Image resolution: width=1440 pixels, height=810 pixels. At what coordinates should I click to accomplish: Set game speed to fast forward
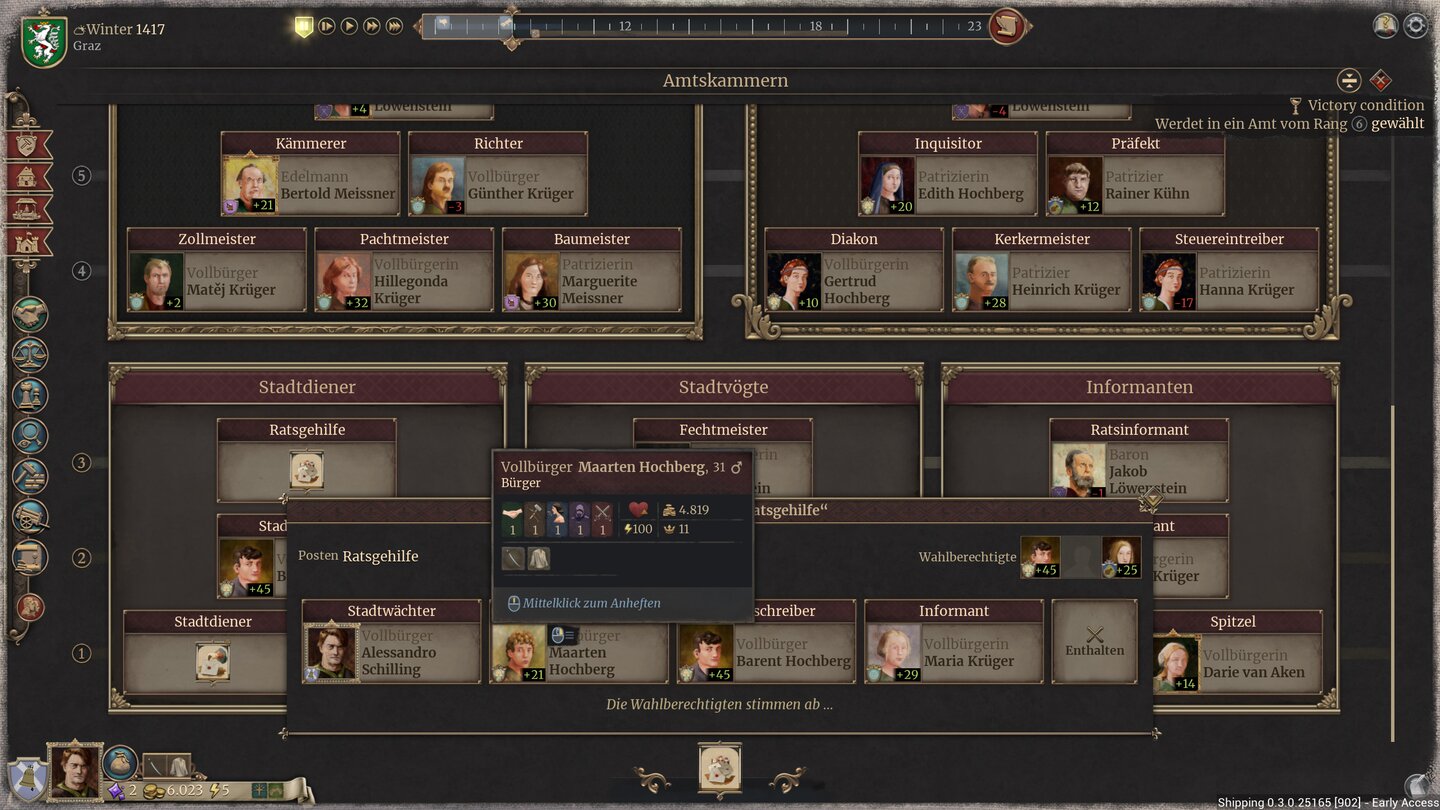(x=372, y=26)
